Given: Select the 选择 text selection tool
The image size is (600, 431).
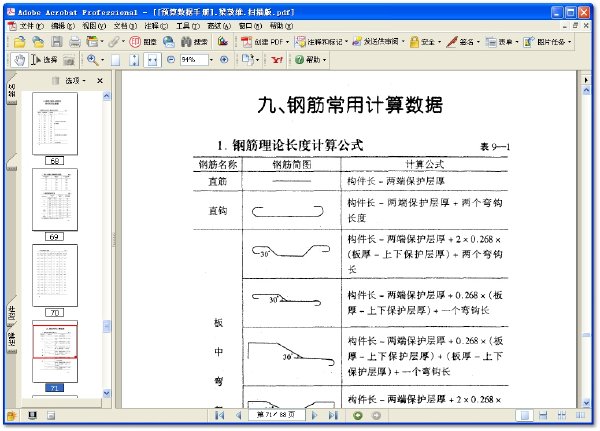Looking at the screenshot, I should coord(44,60).
